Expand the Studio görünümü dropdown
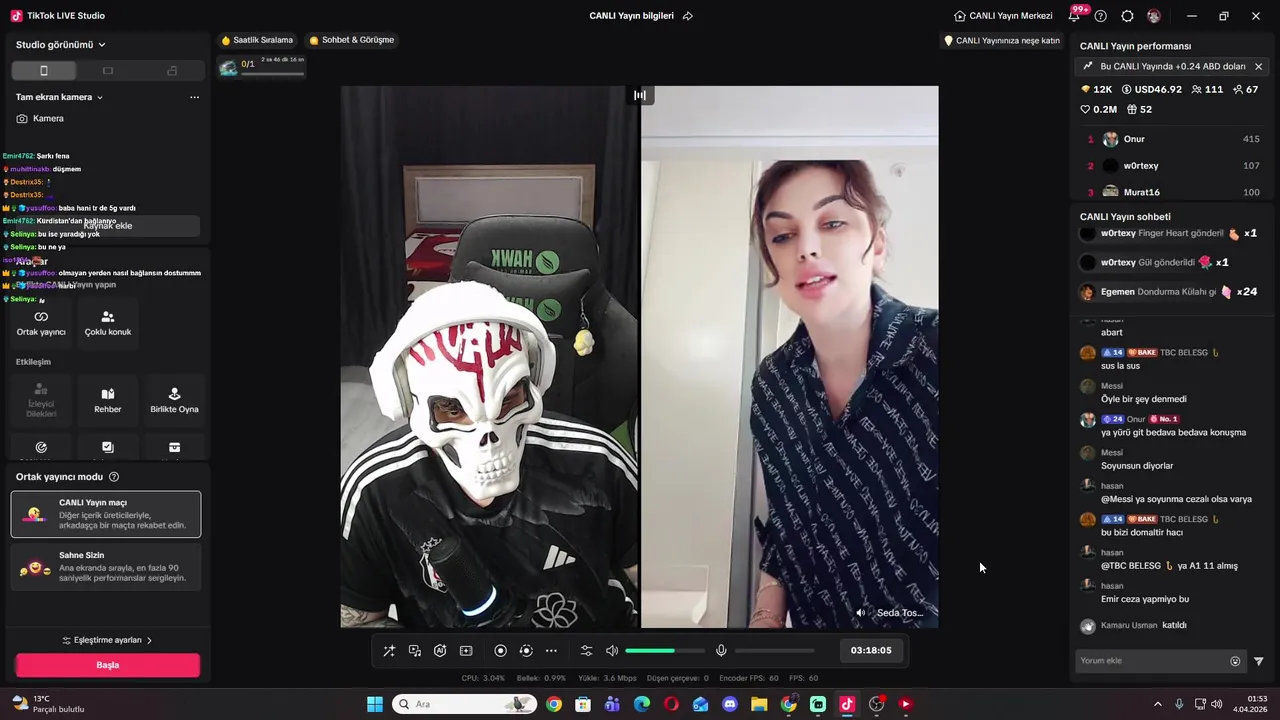This screenshot has width=1280, height=720. point(61,45)
